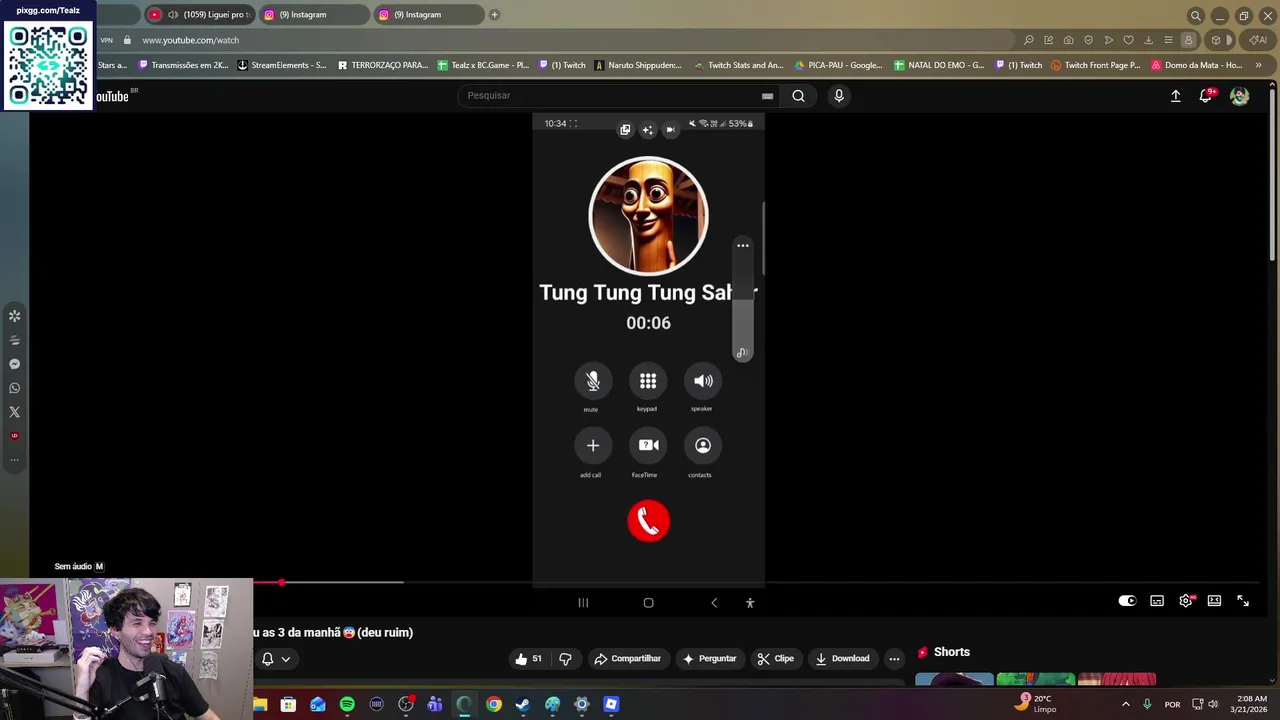Viewport: 1280px width, 720px height.
Task: Open the Messenger icon in the Opera sidebar
Action: pyautogui.click(x=14, y=364)
